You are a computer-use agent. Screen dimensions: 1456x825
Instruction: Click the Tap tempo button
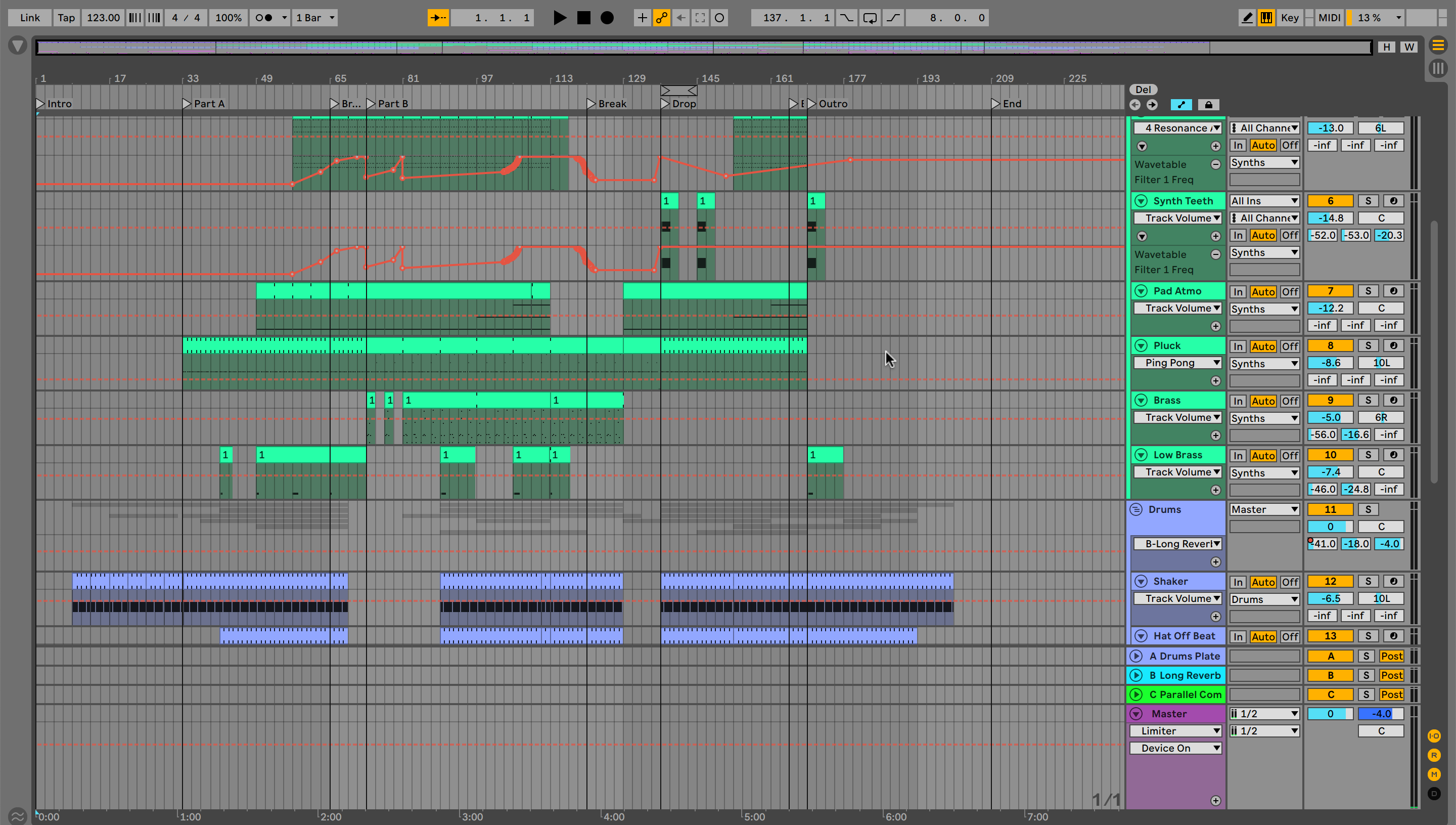pyautogui.click(x=66, y=18)
